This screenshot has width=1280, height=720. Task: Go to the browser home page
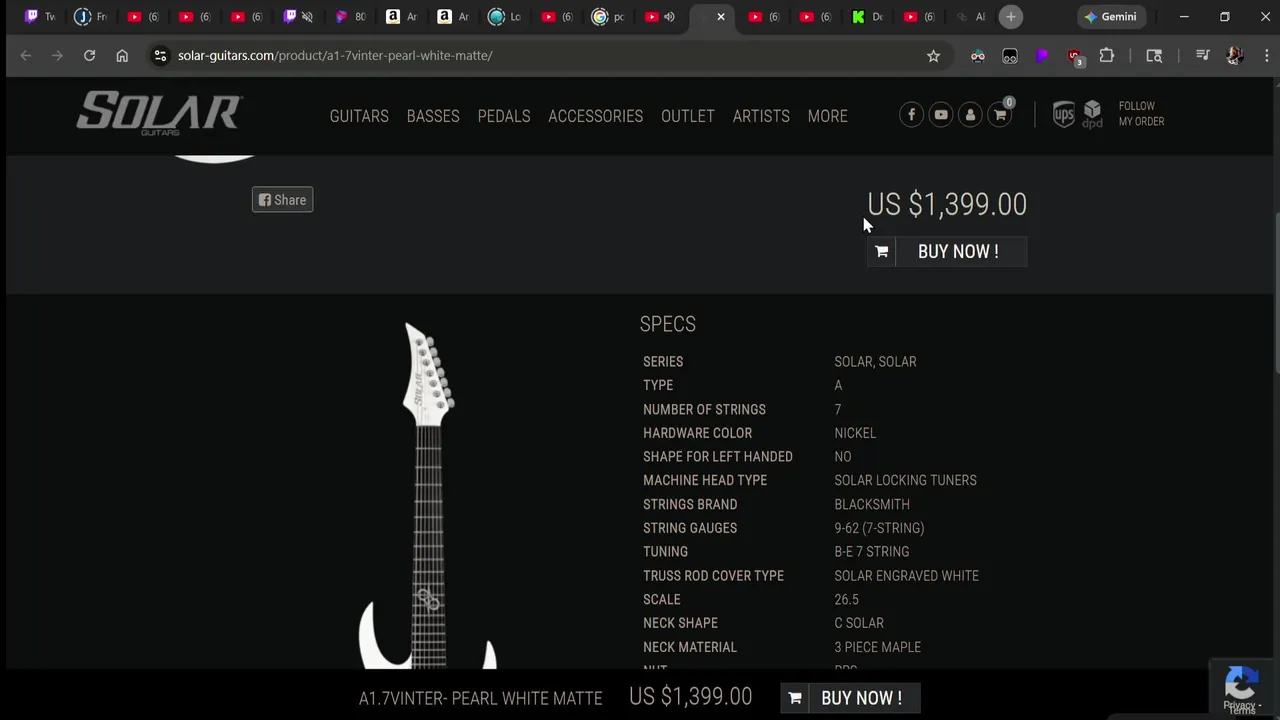point(122,56)
